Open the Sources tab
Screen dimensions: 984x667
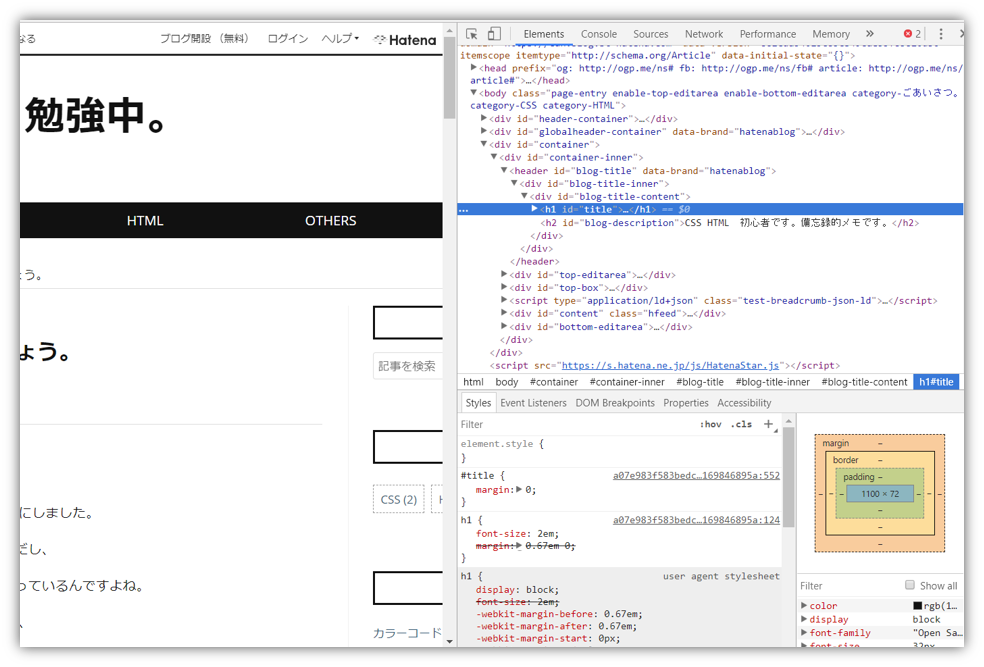651,34
